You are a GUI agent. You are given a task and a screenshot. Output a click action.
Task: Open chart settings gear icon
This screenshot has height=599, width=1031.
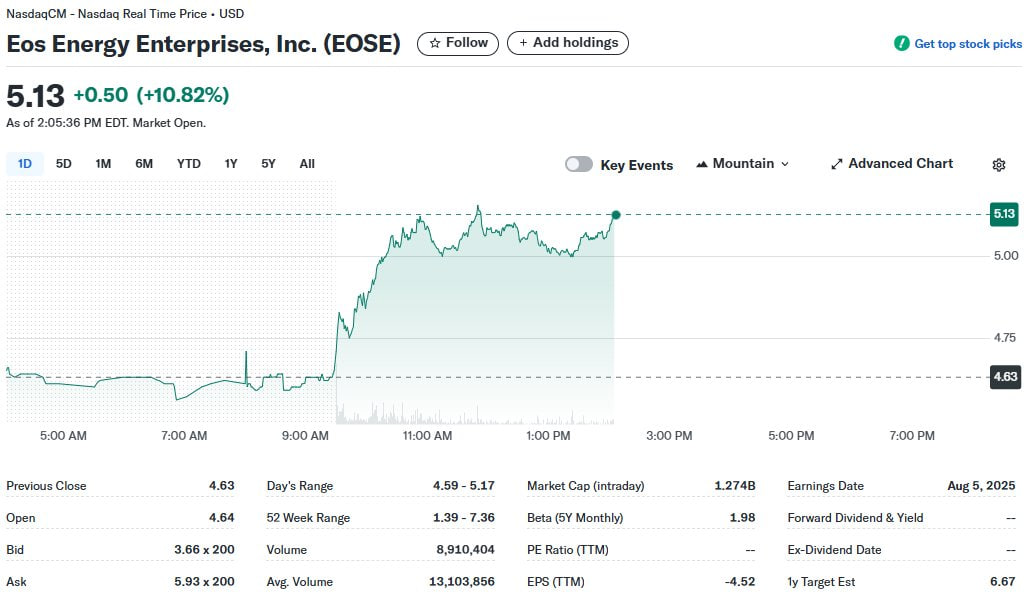(998, 165)
